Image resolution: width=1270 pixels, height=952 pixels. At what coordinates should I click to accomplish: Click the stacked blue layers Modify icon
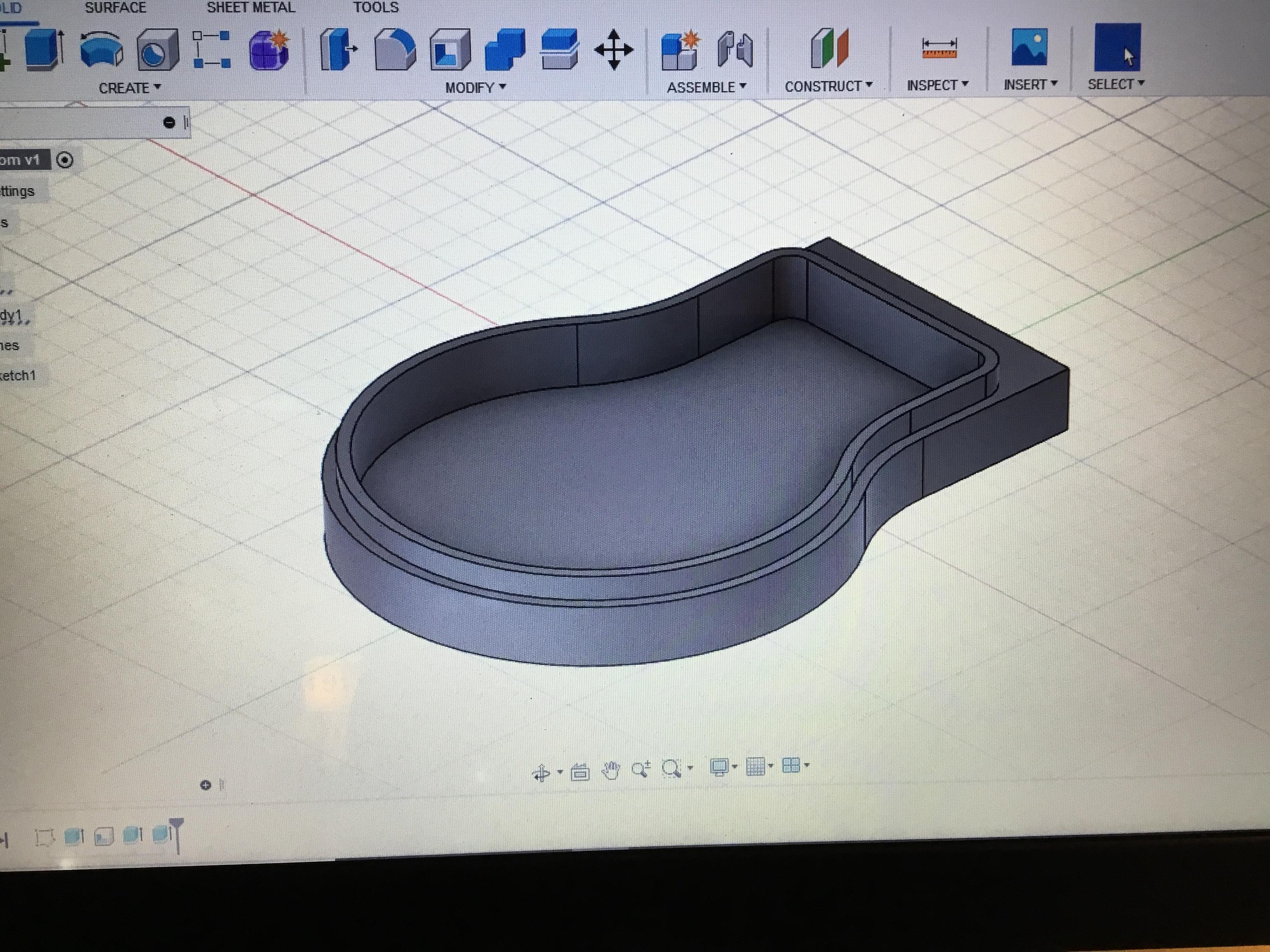[x=559, y=49]
